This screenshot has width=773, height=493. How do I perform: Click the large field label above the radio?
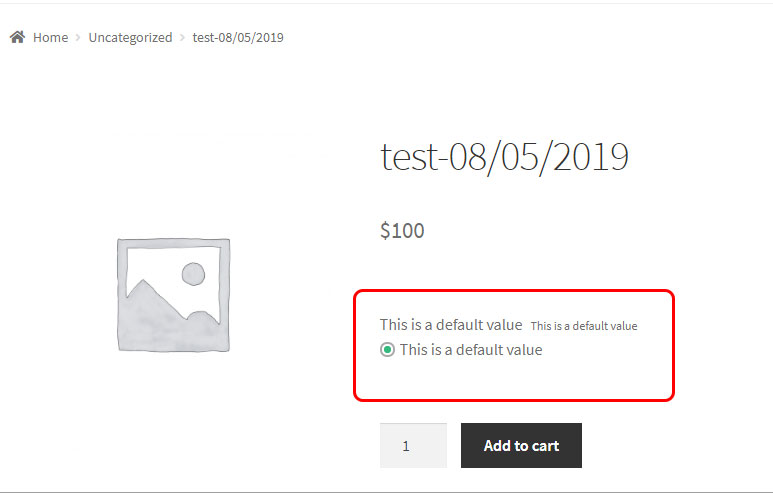(451, 325)
